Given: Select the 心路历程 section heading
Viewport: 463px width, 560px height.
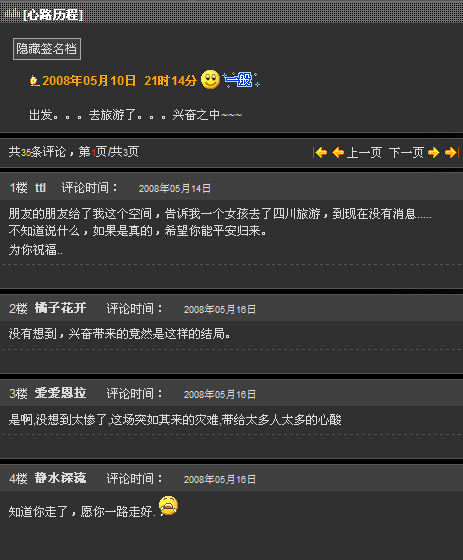Looking at the screenshot, I should coord(53,15).
